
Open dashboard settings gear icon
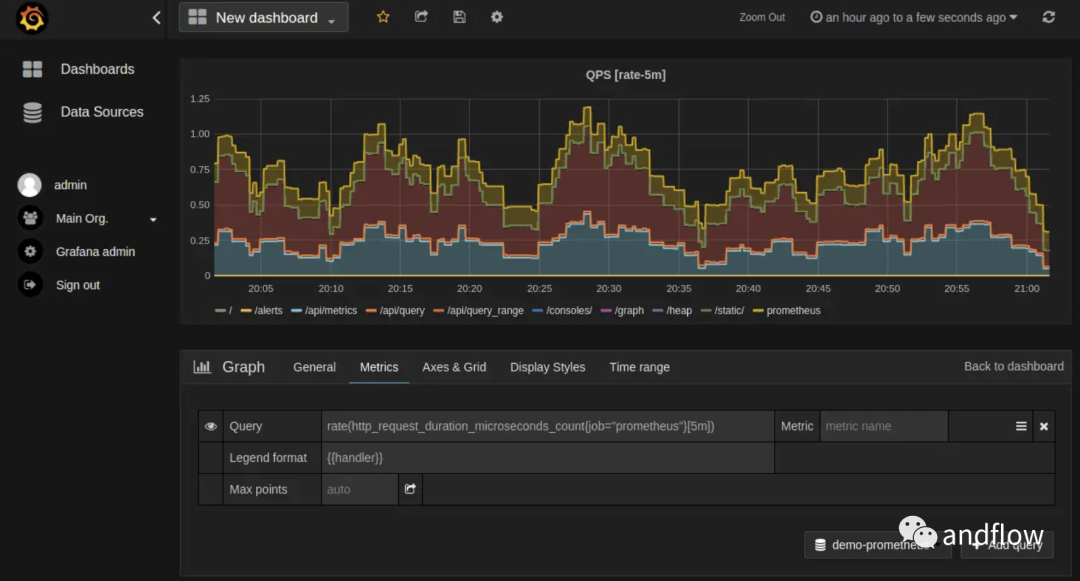497,17
